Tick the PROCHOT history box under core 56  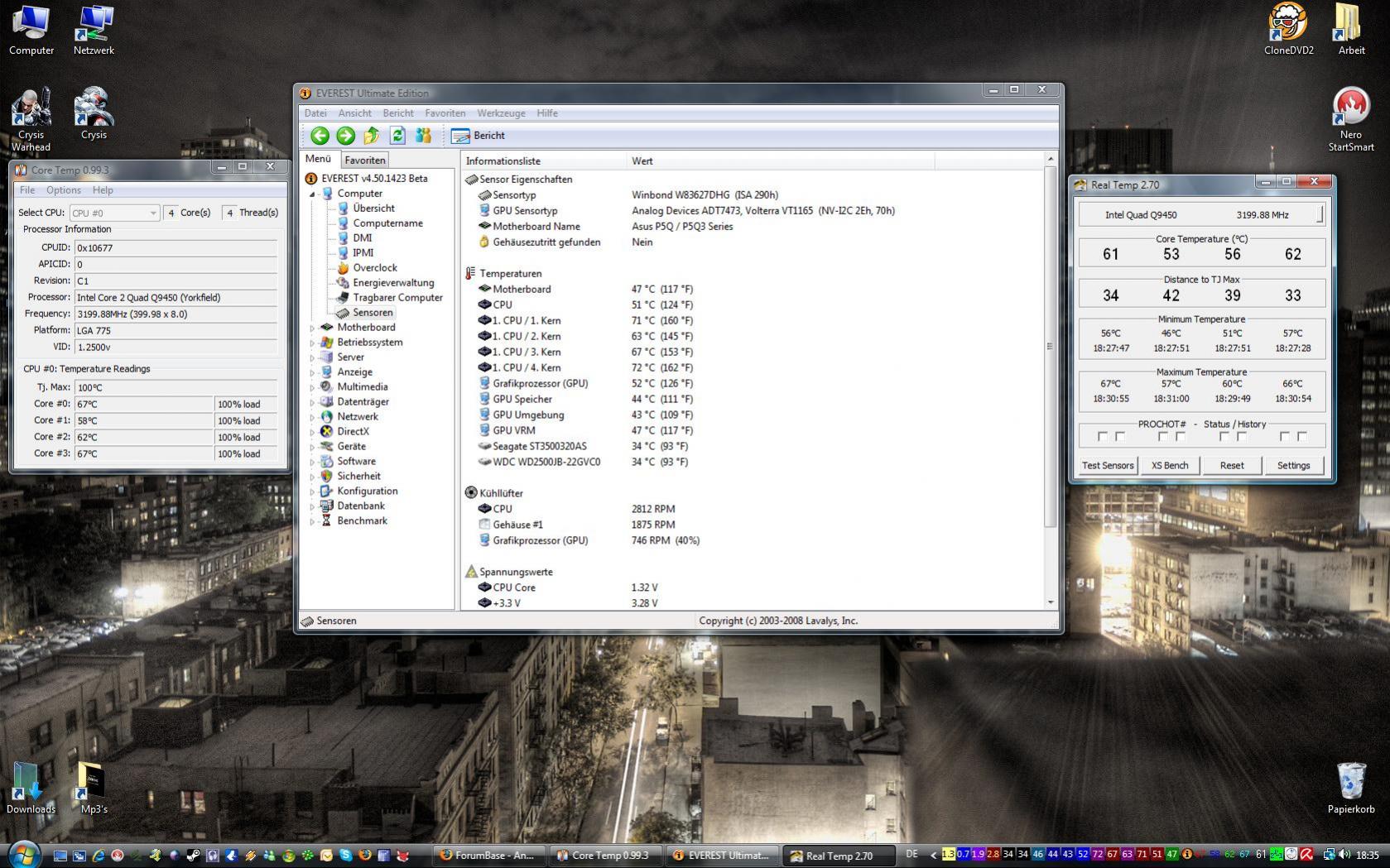pyautogui.click(x=1242, y=437)
